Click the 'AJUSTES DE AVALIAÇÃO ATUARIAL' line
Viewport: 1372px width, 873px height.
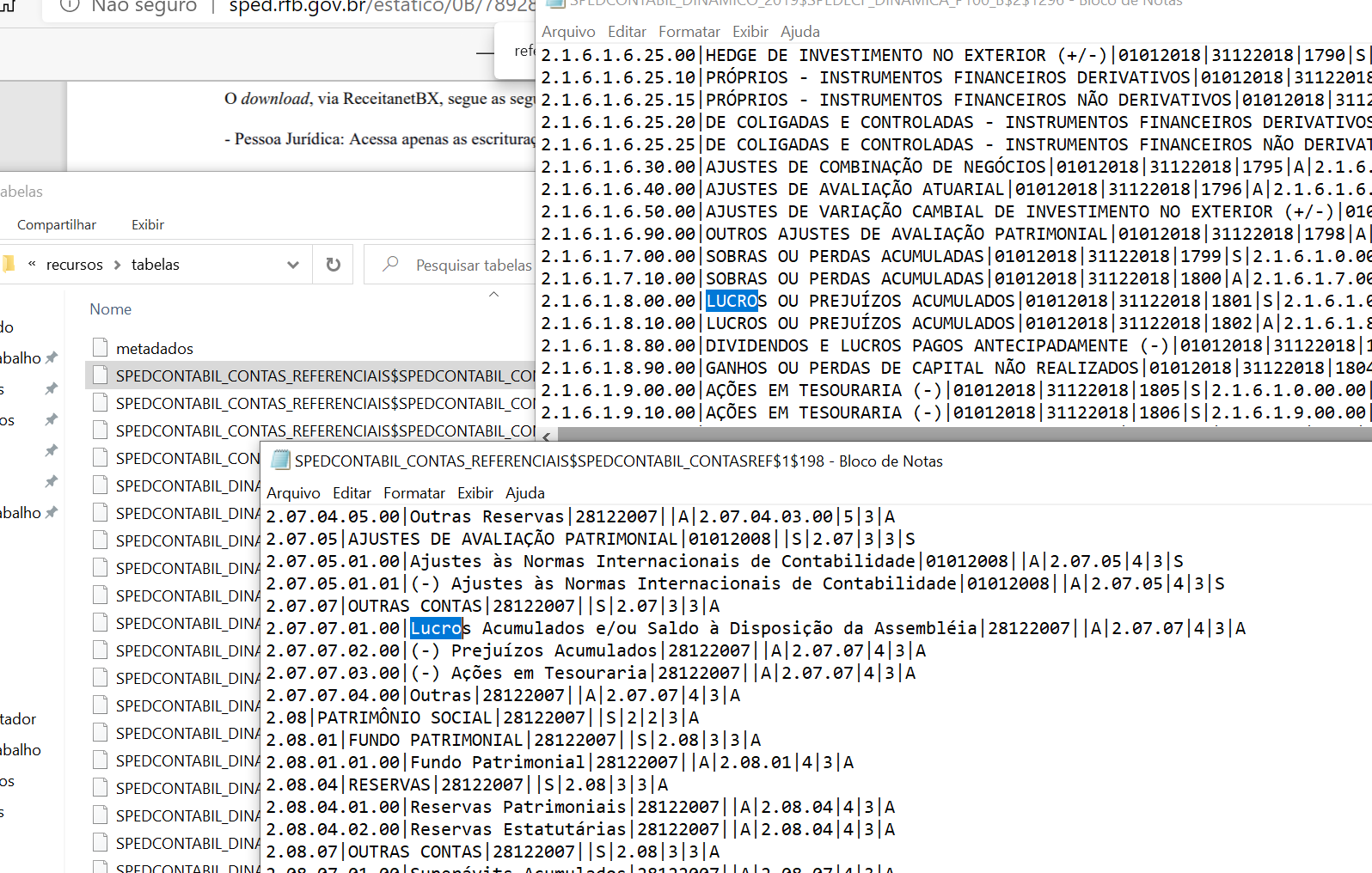pyautogui.click(x=956, y=189)
